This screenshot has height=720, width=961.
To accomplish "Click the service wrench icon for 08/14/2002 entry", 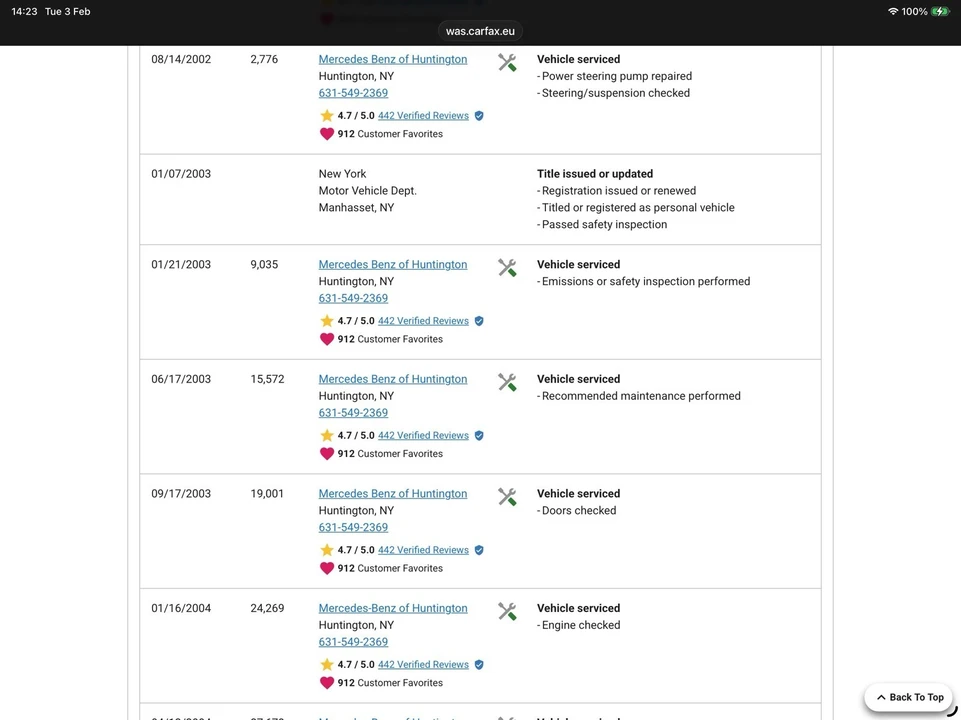I will [507, 63].
